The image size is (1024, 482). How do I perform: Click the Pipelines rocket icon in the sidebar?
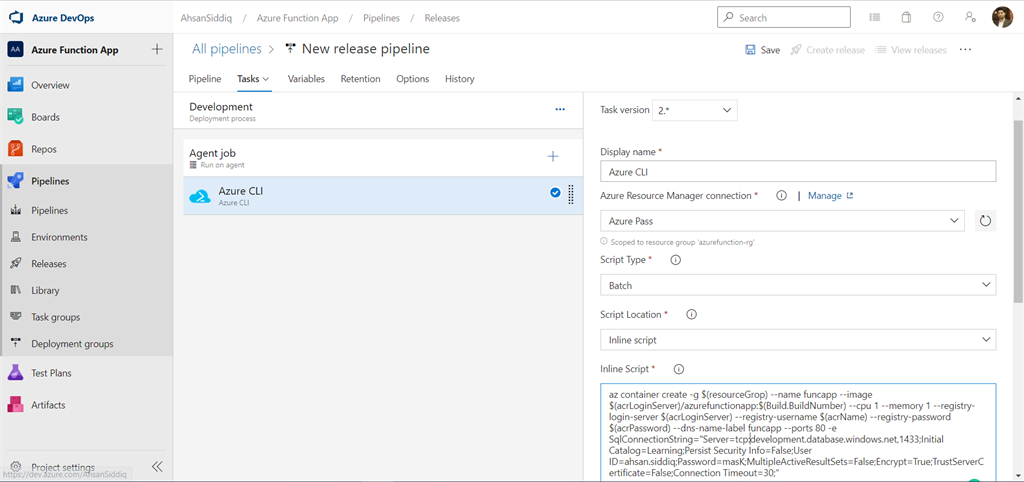coord(16,181)
